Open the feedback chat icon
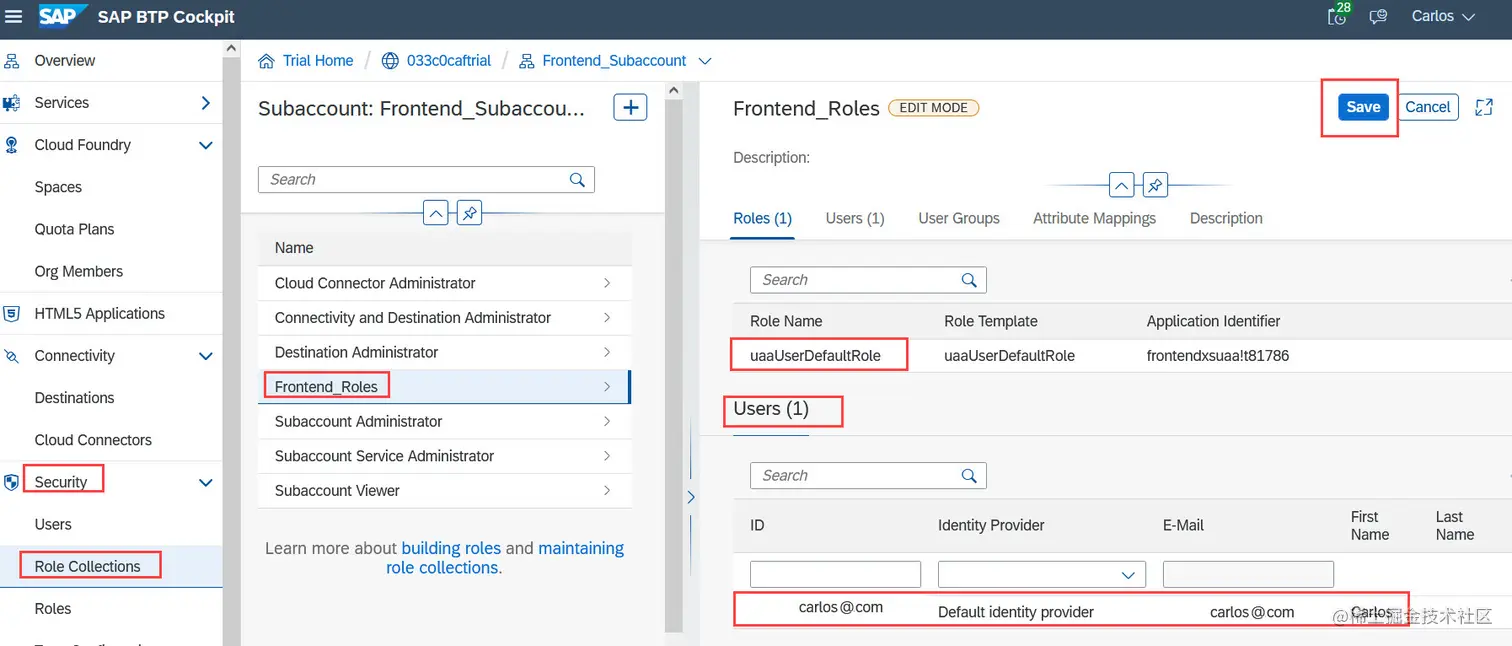 pos(1379,17)
